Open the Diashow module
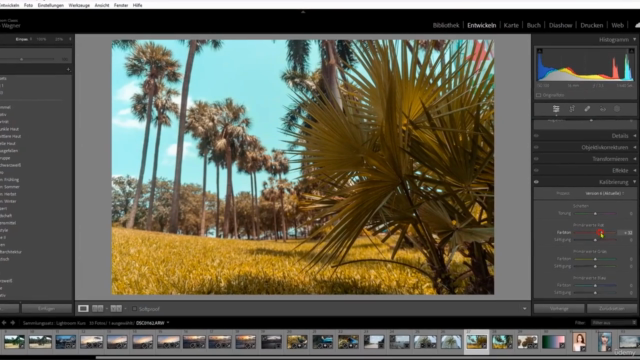The height and width of the screenshot is (360, 640). coord(560,25)
